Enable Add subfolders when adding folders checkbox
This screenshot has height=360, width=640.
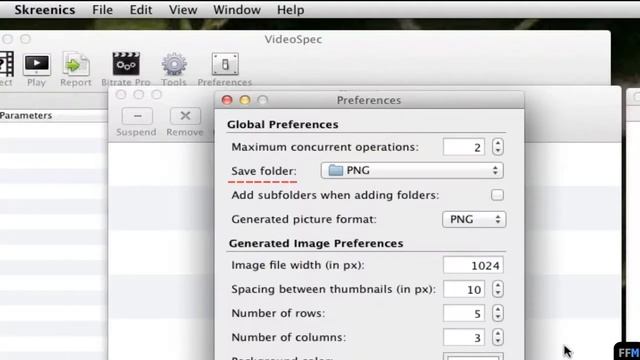coord(497,195)
